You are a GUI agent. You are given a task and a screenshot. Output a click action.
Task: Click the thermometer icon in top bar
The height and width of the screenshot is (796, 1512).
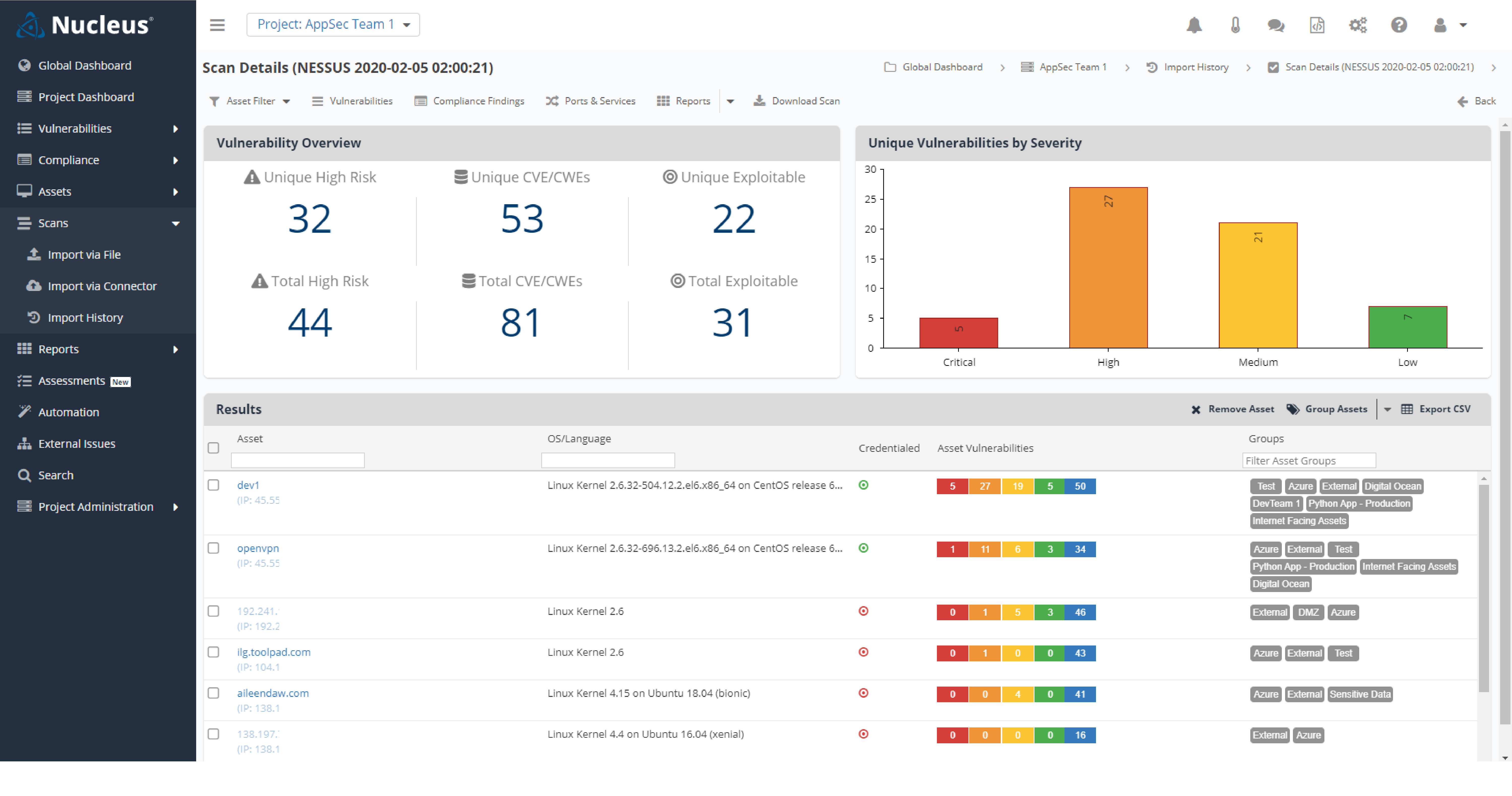tap(1235, 25)
